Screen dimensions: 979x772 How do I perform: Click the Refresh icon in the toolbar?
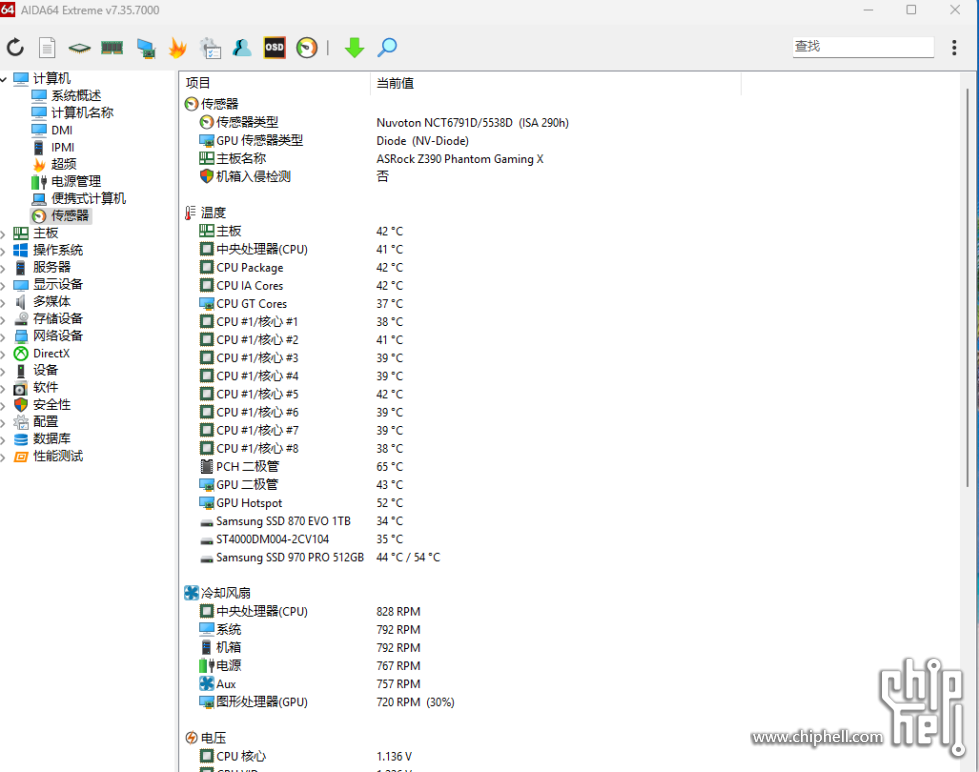coord(16,47)
